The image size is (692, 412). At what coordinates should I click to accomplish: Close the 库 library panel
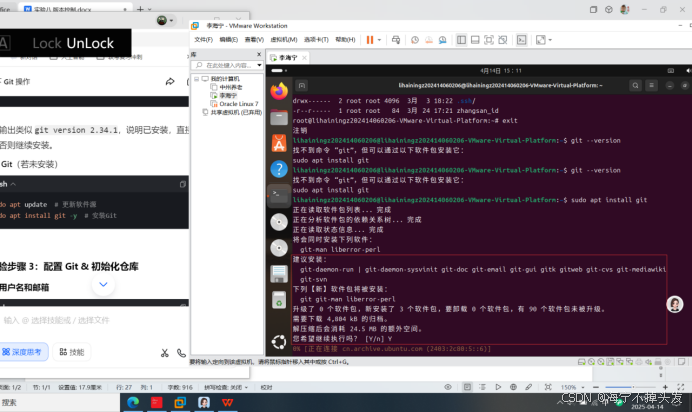pos(259,54)
